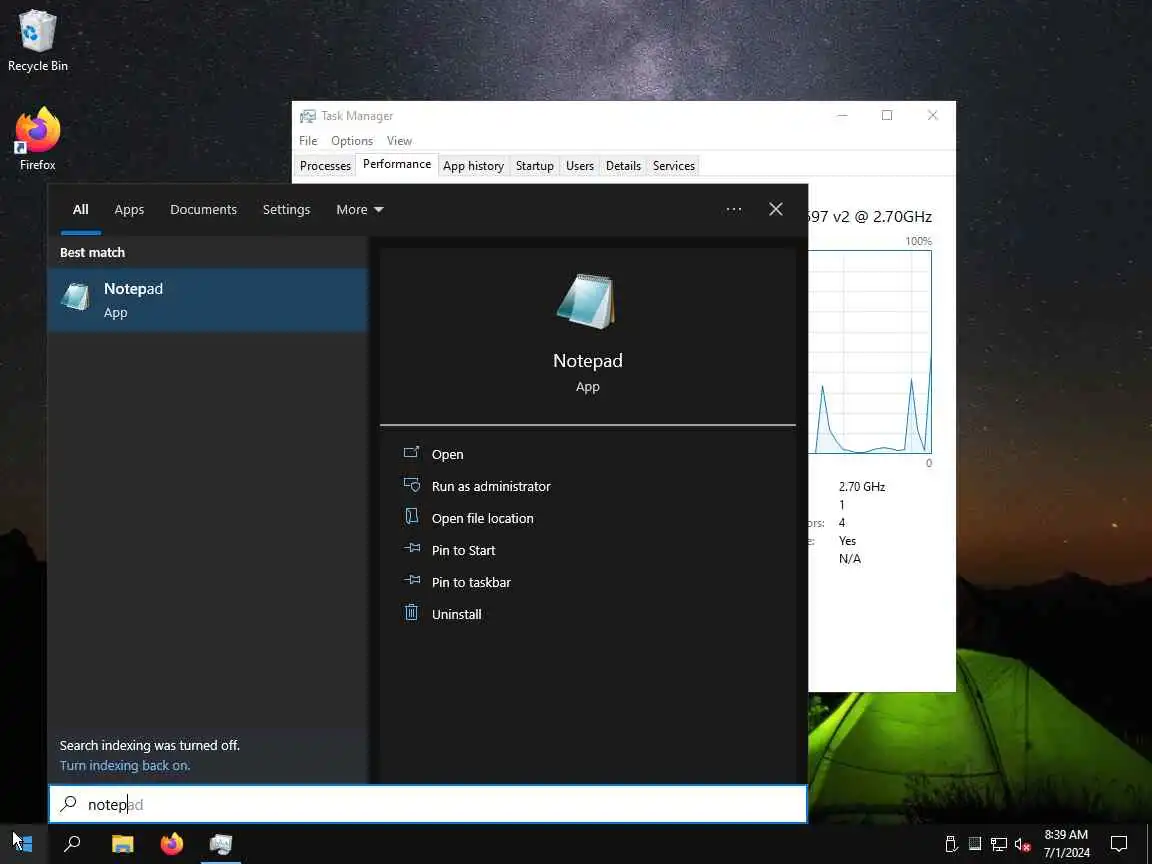Choose Run as administrator for Notepad
1152x864 pixels.
pyautogui.click(x=491, y=486)
